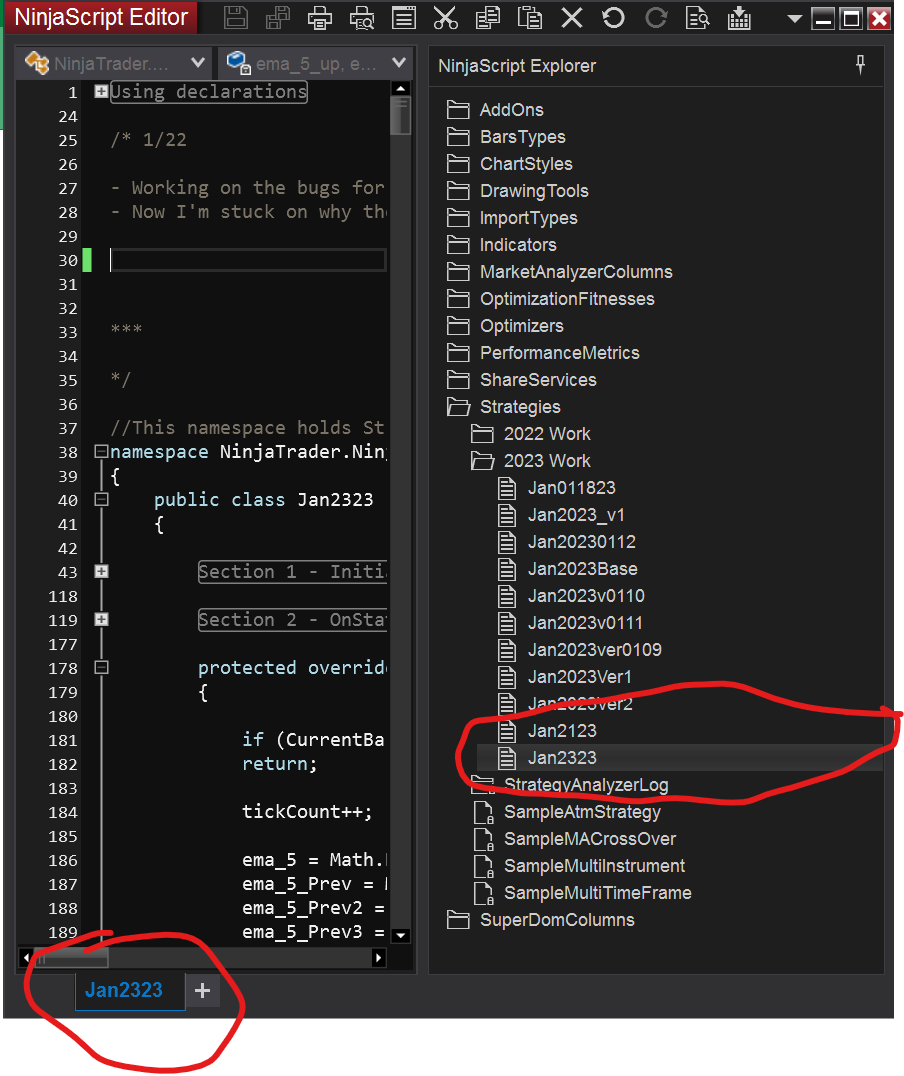Click the locked file icon for SampleMACrossOver

[484, 839]
